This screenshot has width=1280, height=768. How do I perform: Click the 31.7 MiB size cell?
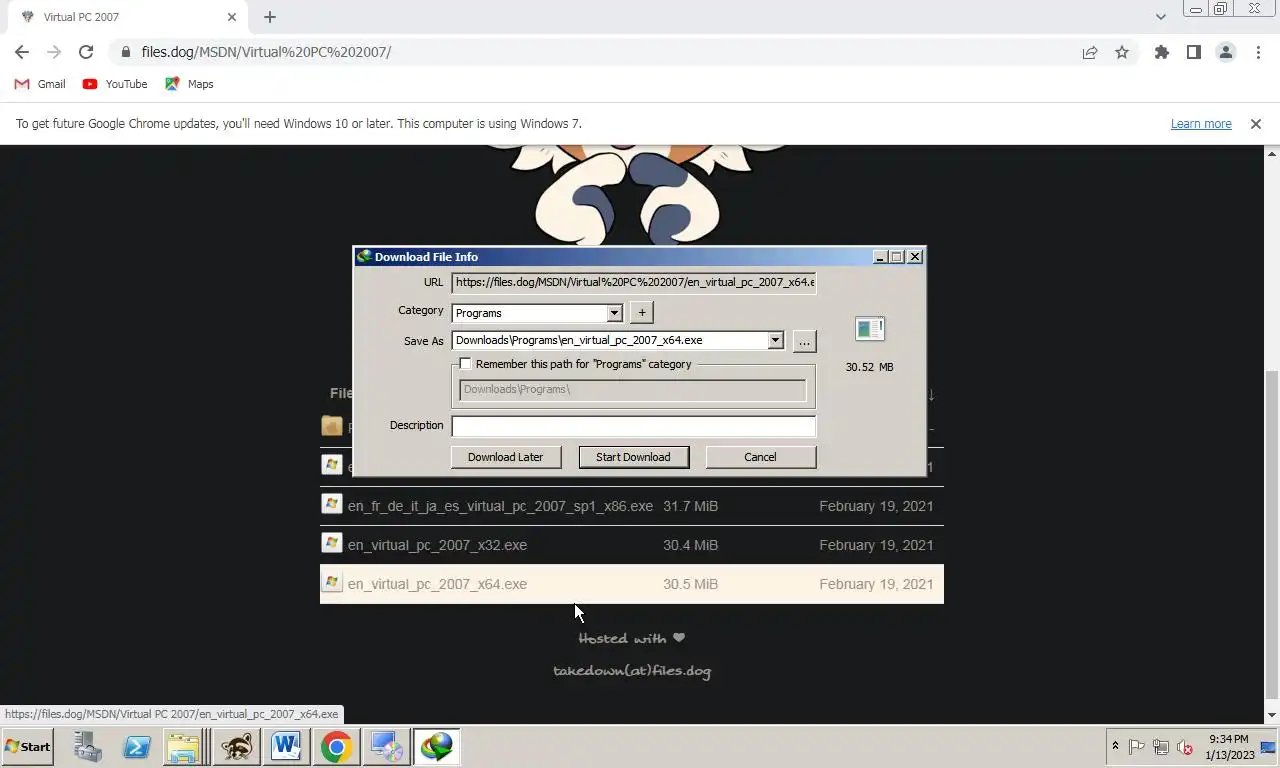(x=690, y=506)
